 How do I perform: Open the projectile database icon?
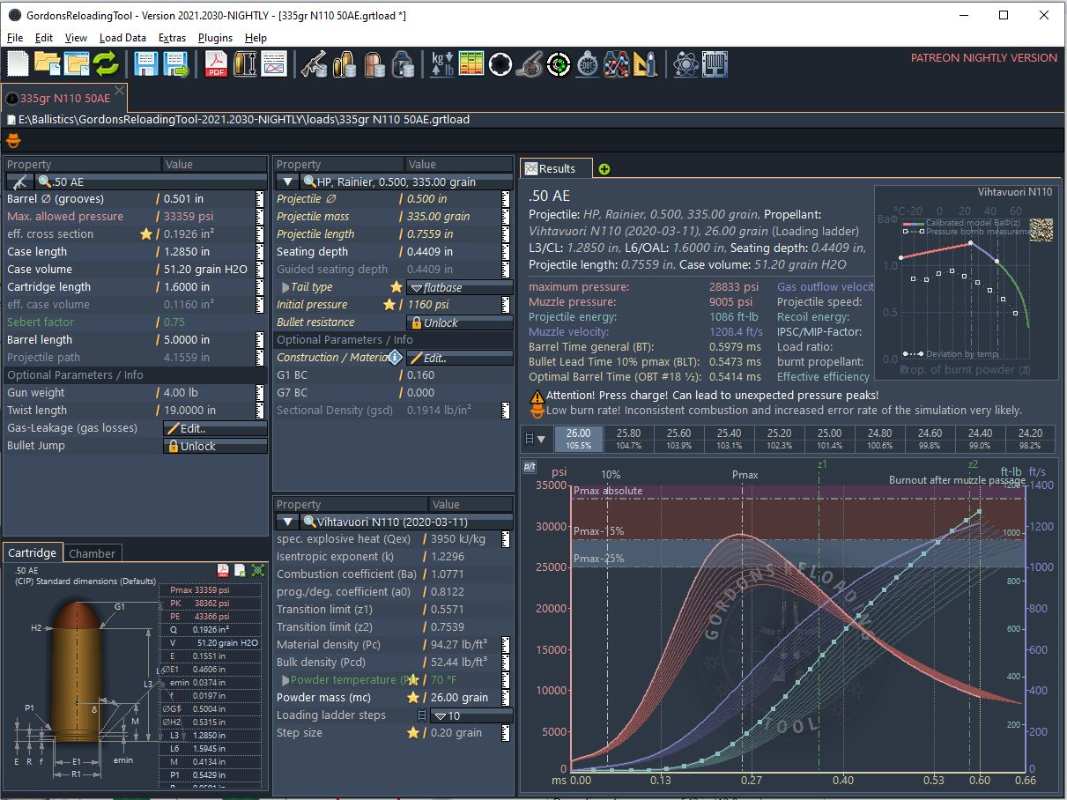[x=374, y=64]
